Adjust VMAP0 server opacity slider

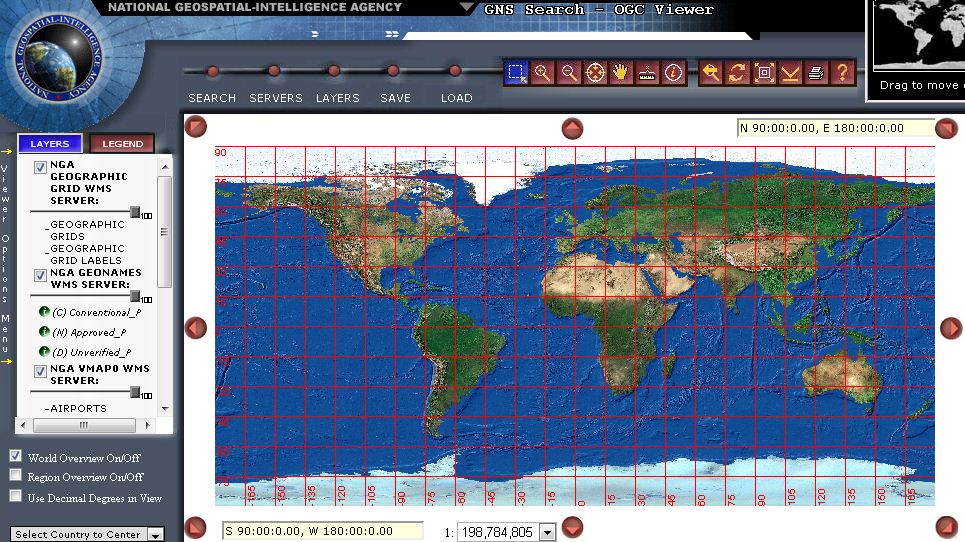tap(135, 392)
